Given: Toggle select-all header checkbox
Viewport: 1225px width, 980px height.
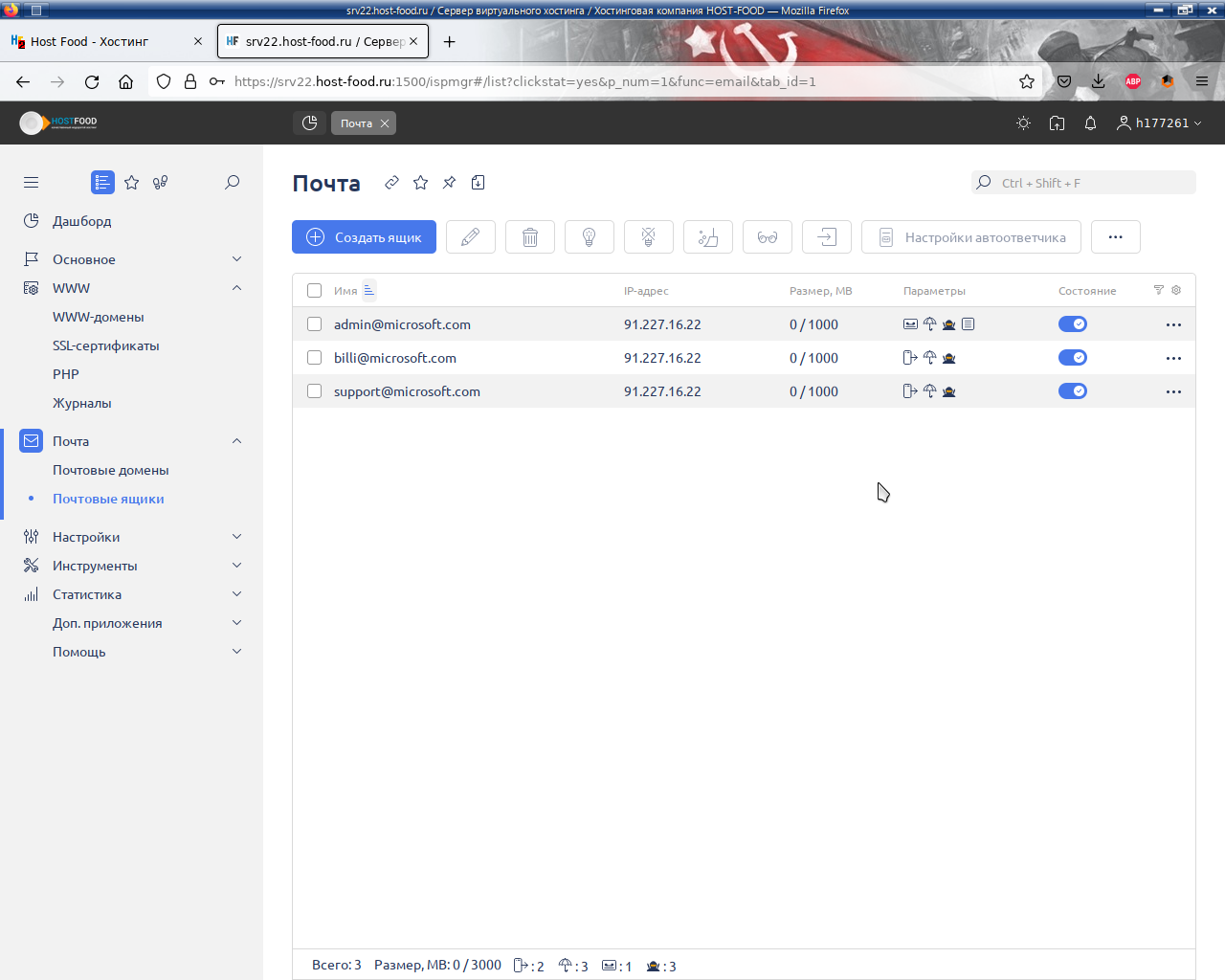Looking at the screenshot, I should point(314,290).
